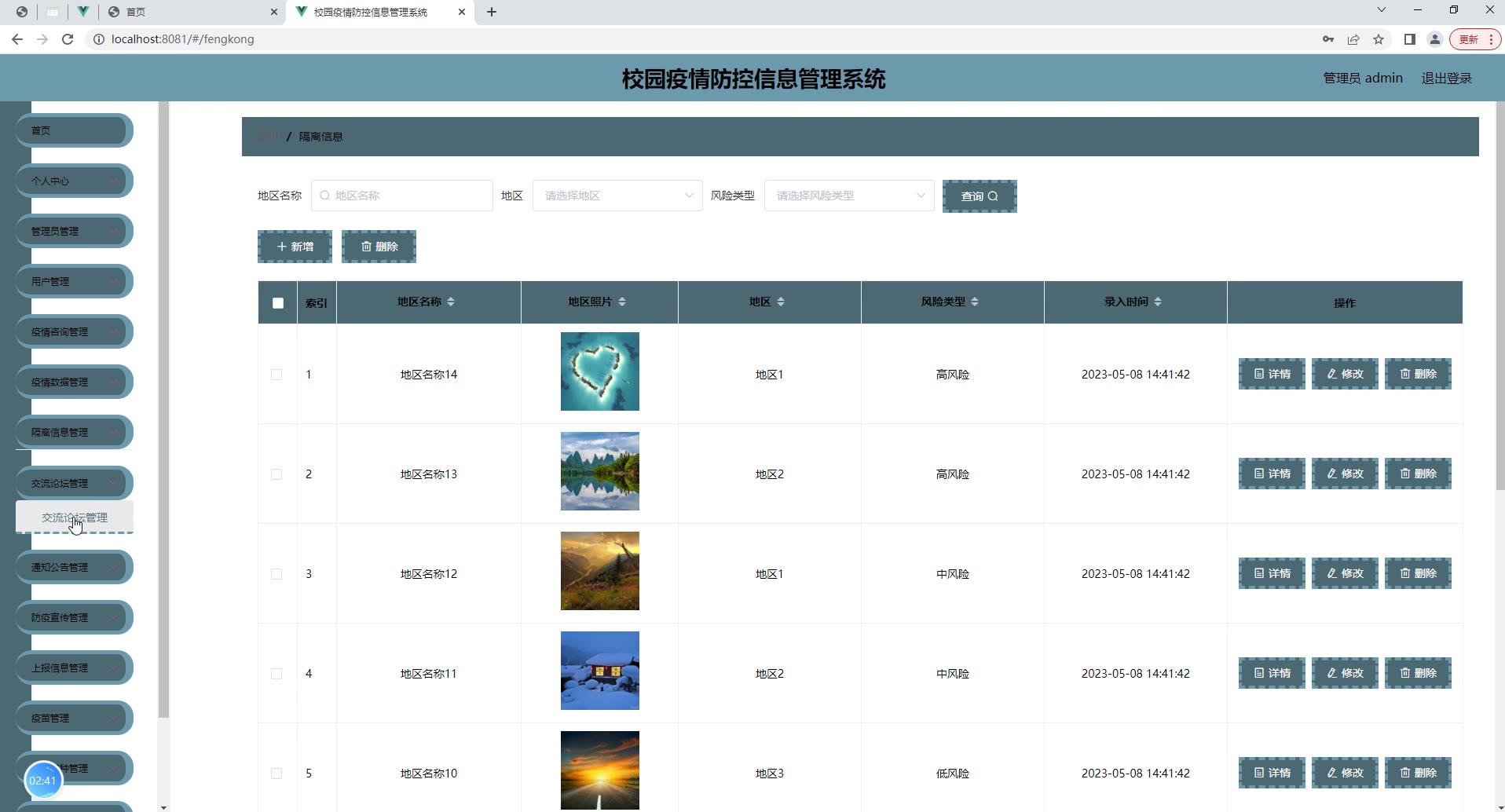Click the main page vertical scrollbar
The image size is (1505, 812).
point(1500,294)
